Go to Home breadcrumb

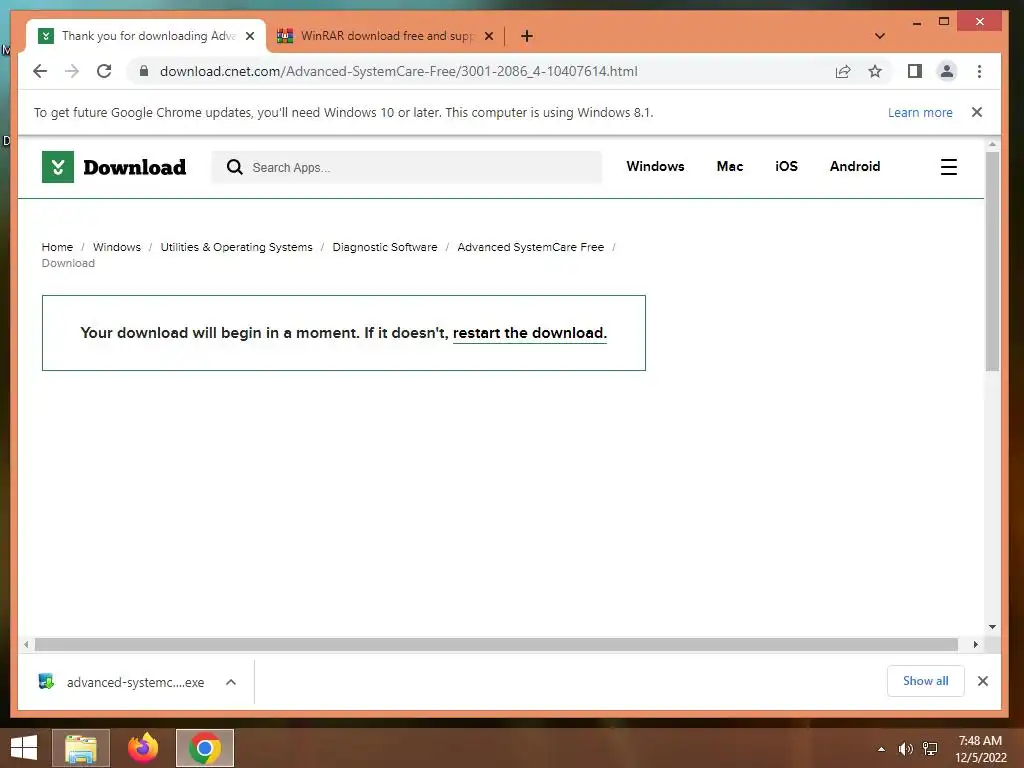click(57, 247)
